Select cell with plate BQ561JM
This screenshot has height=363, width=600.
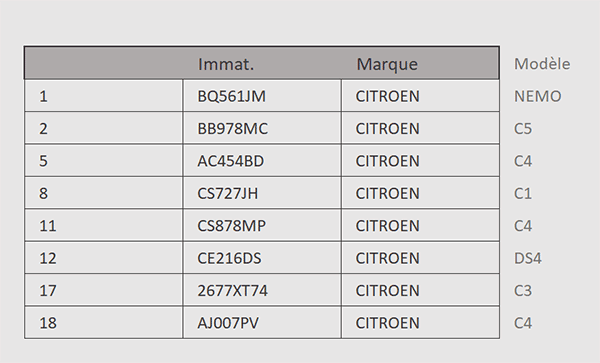262,96
